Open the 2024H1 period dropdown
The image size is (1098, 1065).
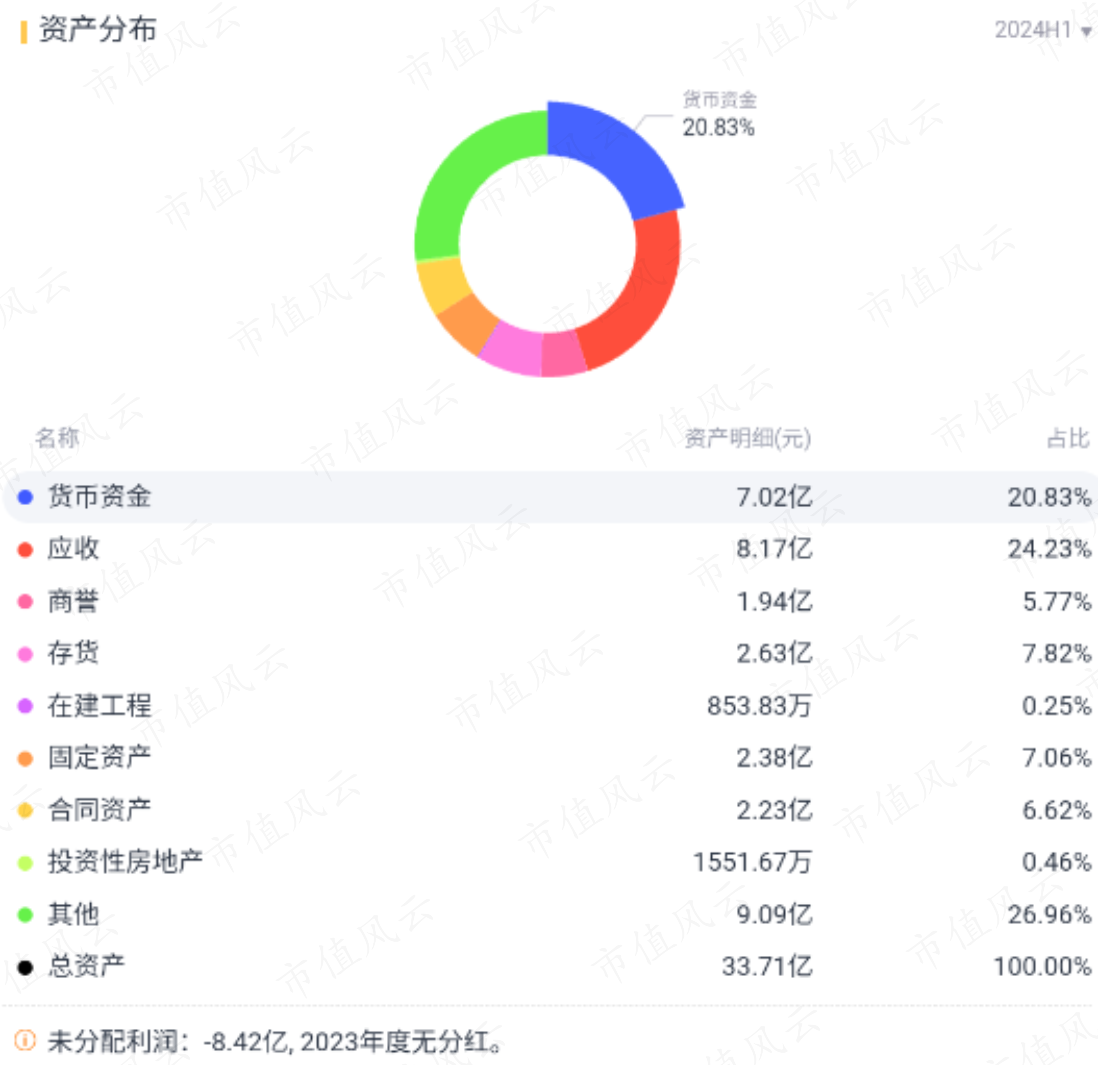click(1043, 30)
